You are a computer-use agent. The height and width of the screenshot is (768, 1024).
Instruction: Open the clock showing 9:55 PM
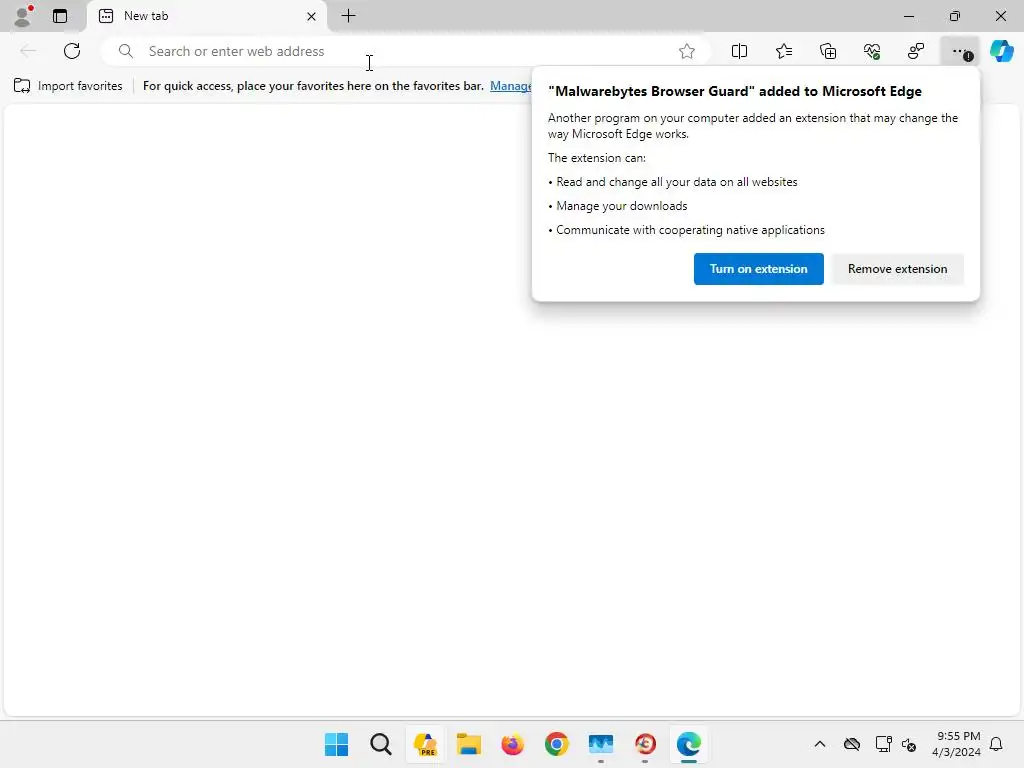(957, 744)
